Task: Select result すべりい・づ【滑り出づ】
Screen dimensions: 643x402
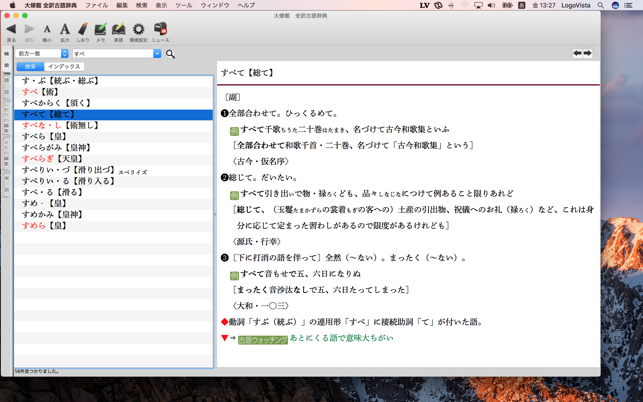Action: pyautogui.click(x=114, y=170)
